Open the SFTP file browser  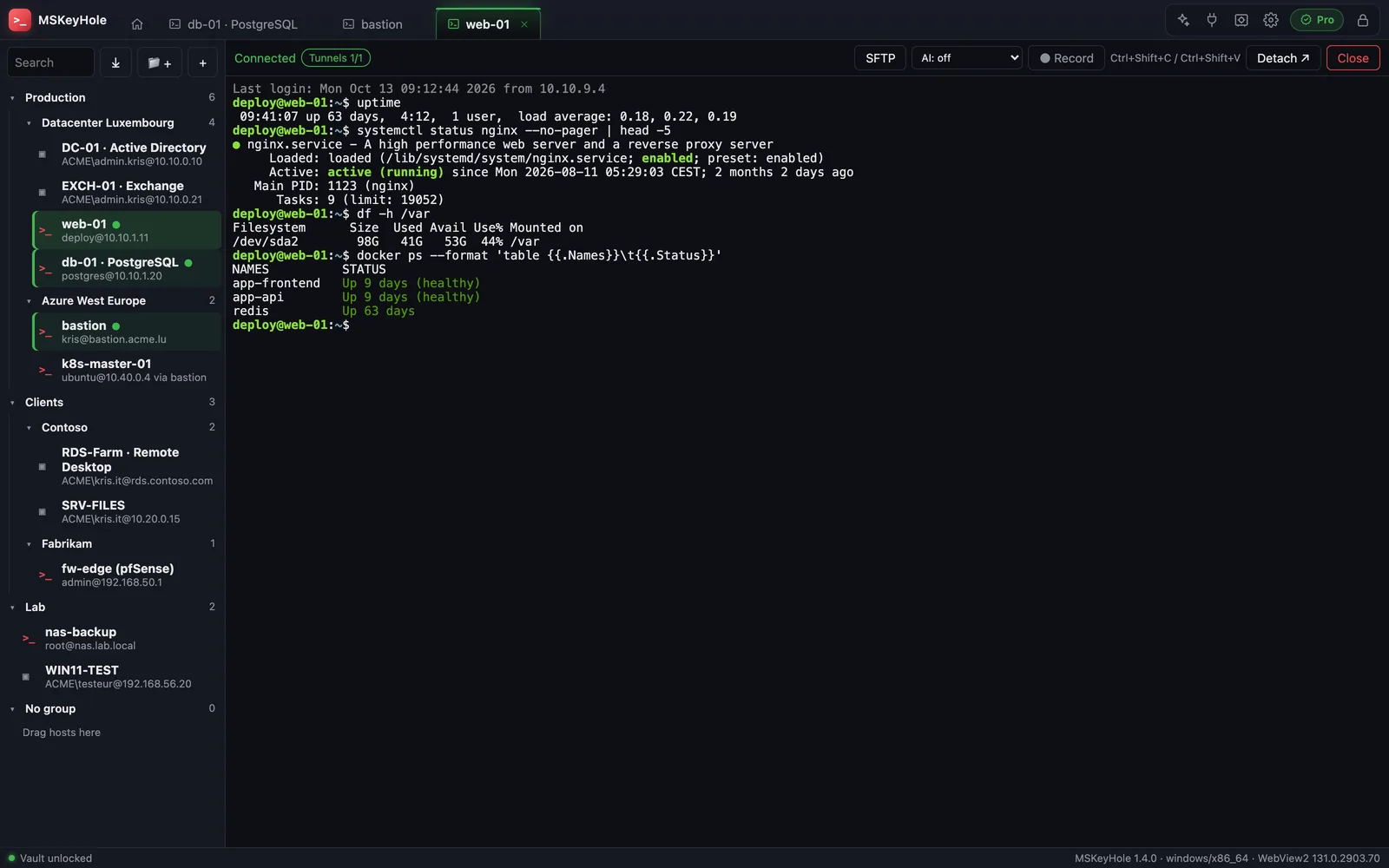pos(880,58)
